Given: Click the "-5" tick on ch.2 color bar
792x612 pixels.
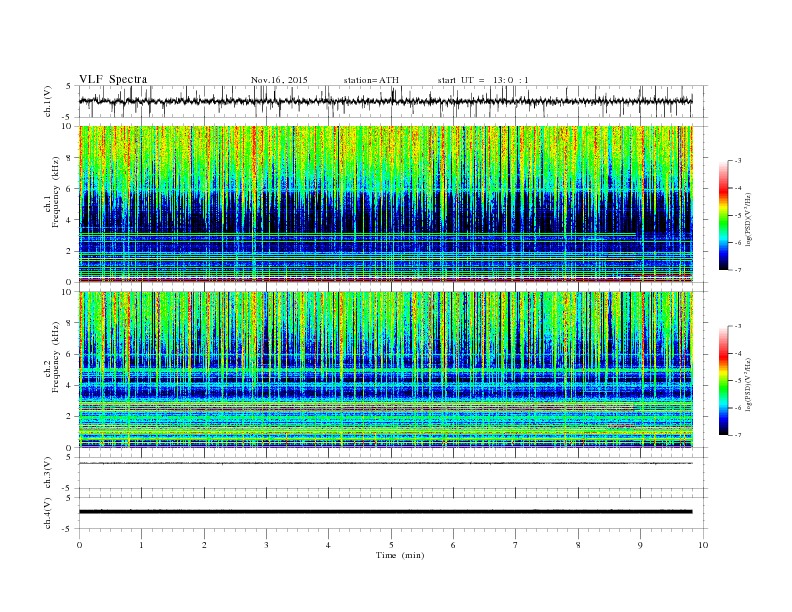Looking at the screenshot, I should (x=738, y=381).
